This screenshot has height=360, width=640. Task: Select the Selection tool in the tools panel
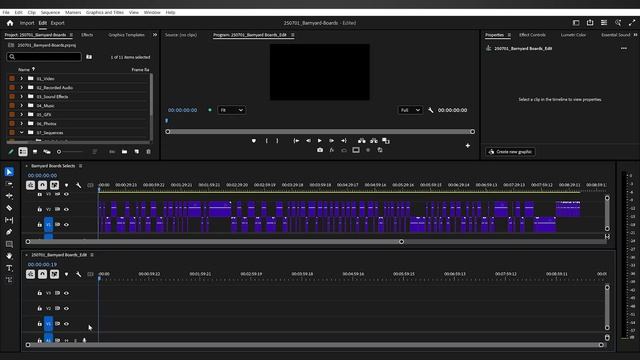point(9,172)
